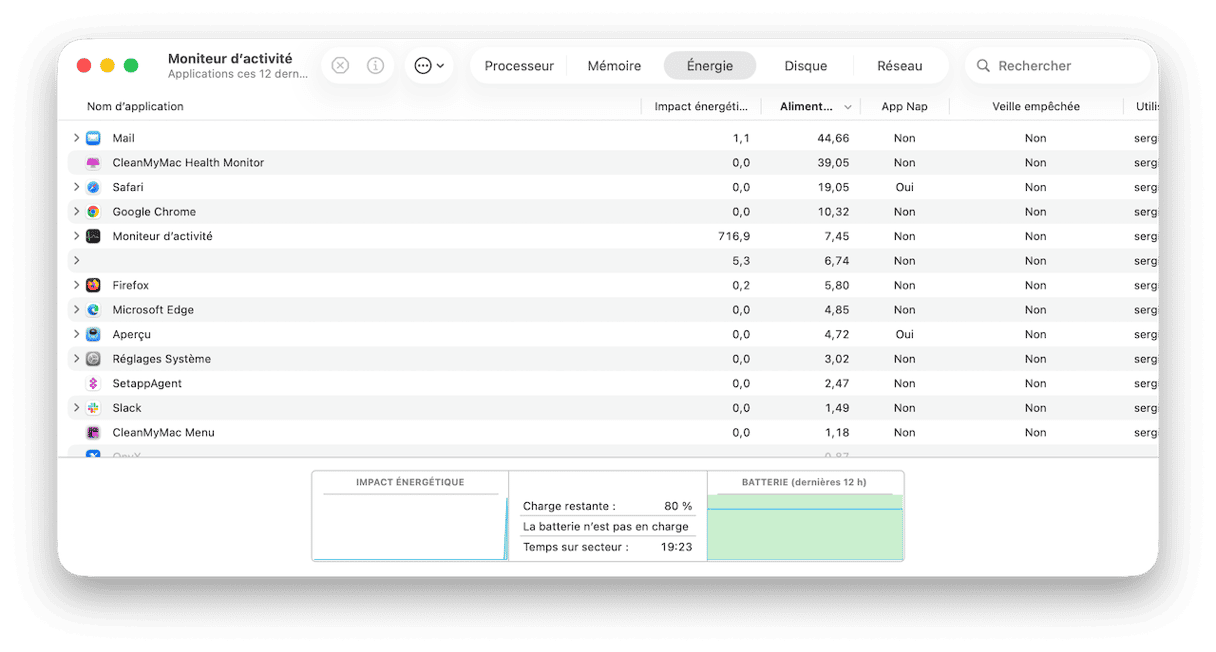Expand the Moniteur d'activité process row

click(x=76, y=236)
